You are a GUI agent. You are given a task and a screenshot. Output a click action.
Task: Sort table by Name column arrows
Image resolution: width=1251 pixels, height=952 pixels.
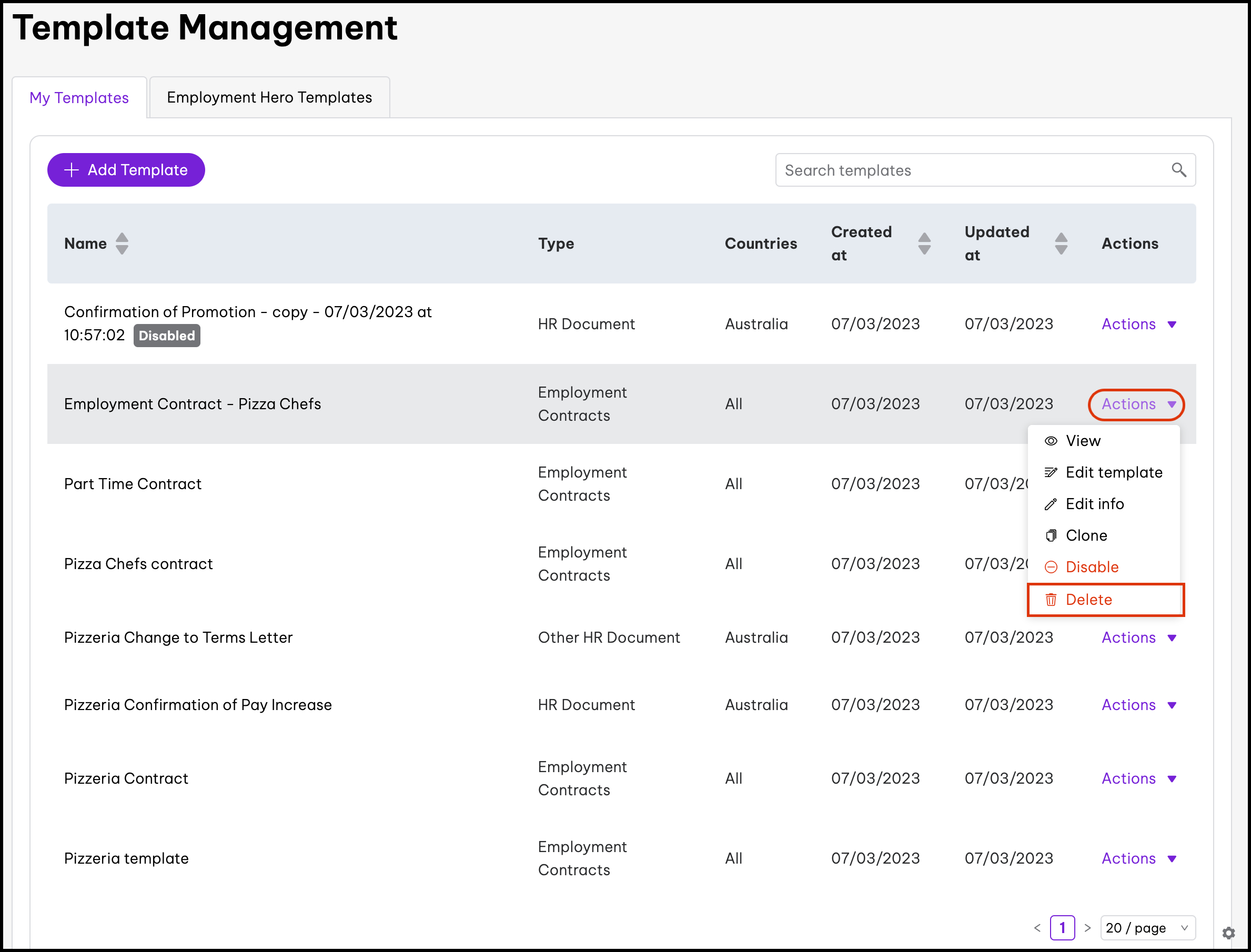(x=122, y=244)
